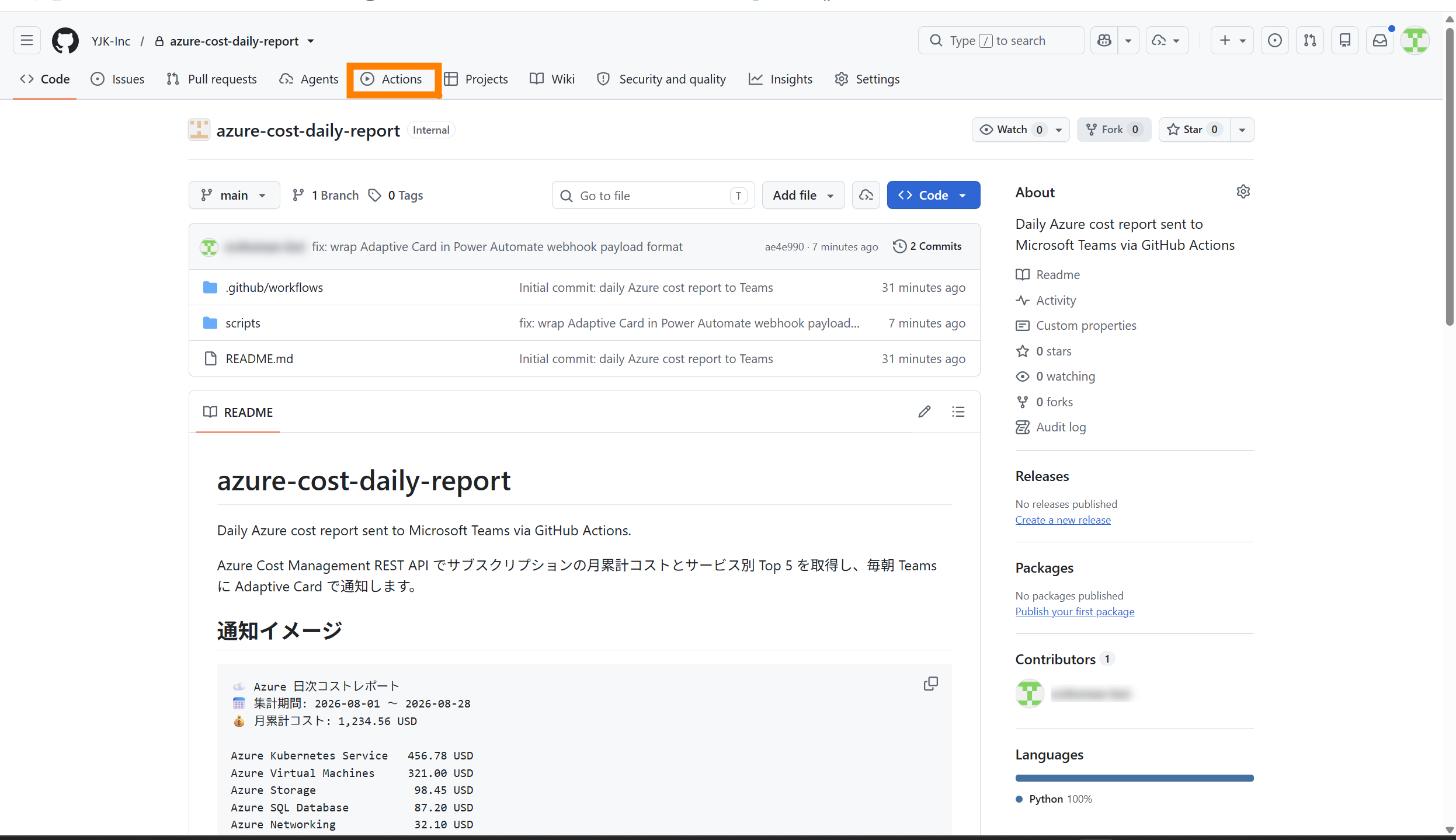Open agents cloud dropdown in header
The height and width of the screenshot is (840, 1456).
click(x=1167, y=41)
